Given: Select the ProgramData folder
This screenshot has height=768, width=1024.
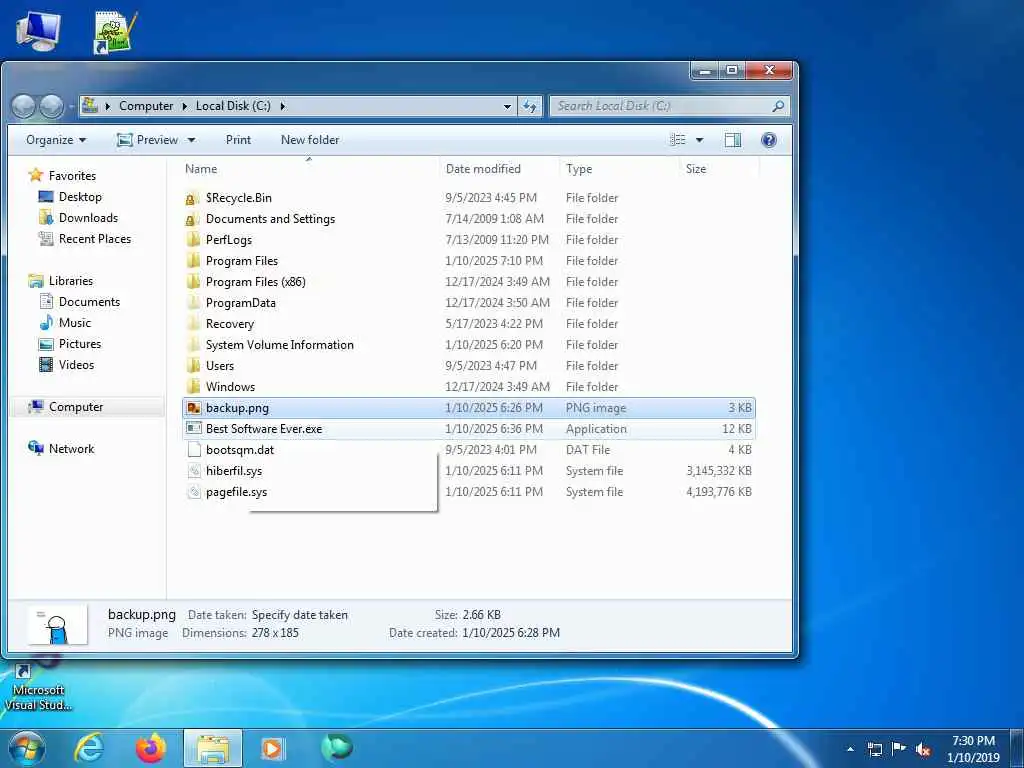Looking at the screenshot, I should pyautogui.click(x=240, y=303).
